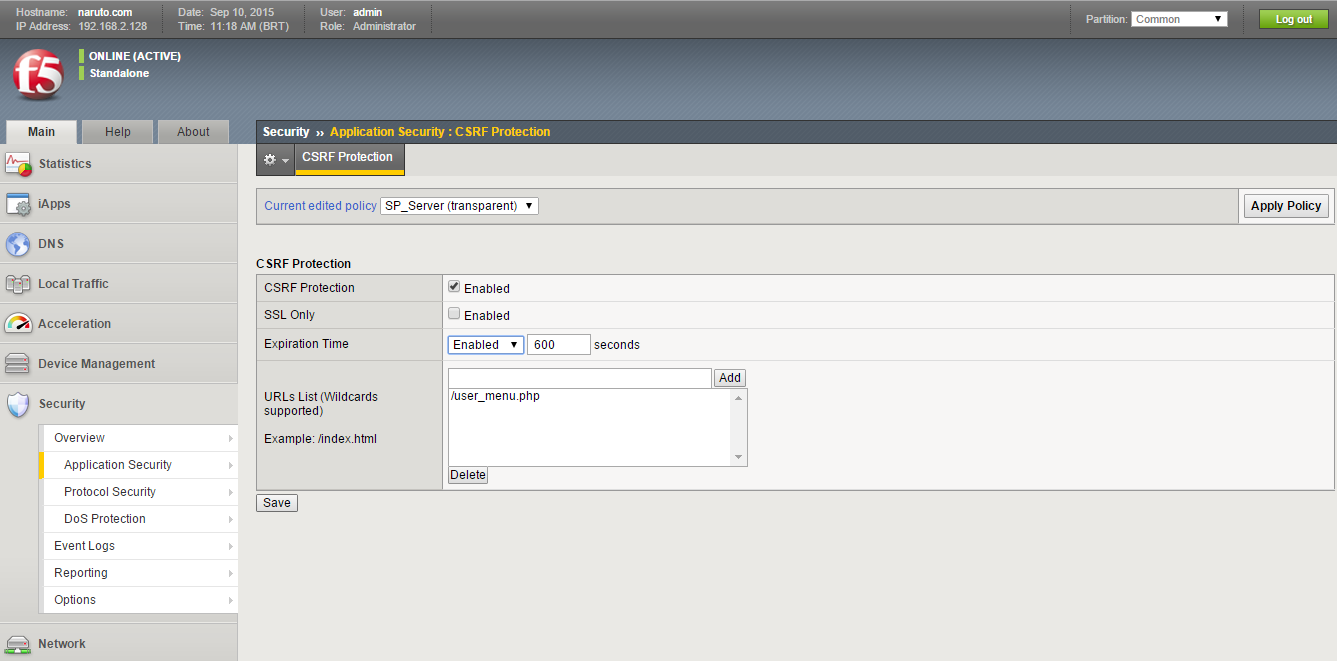Disable the CSRF Protection checkbox

[454, 287]
